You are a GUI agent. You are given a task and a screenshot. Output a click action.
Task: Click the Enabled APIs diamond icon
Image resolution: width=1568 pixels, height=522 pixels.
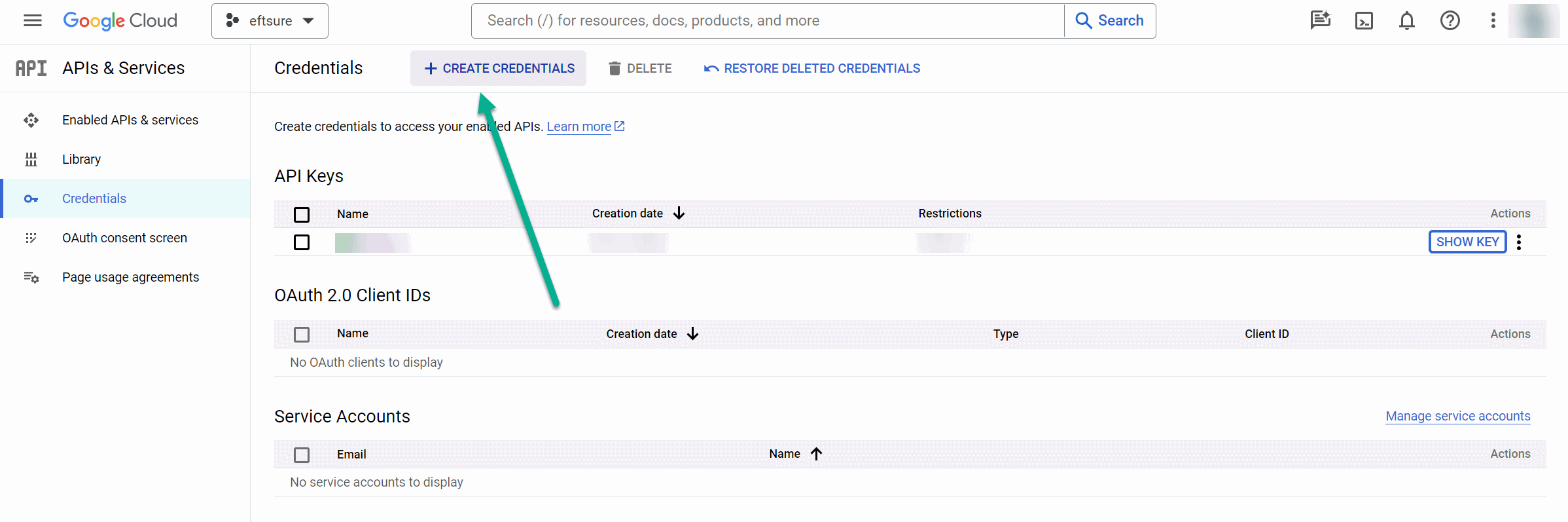click(x=31, y=120)
